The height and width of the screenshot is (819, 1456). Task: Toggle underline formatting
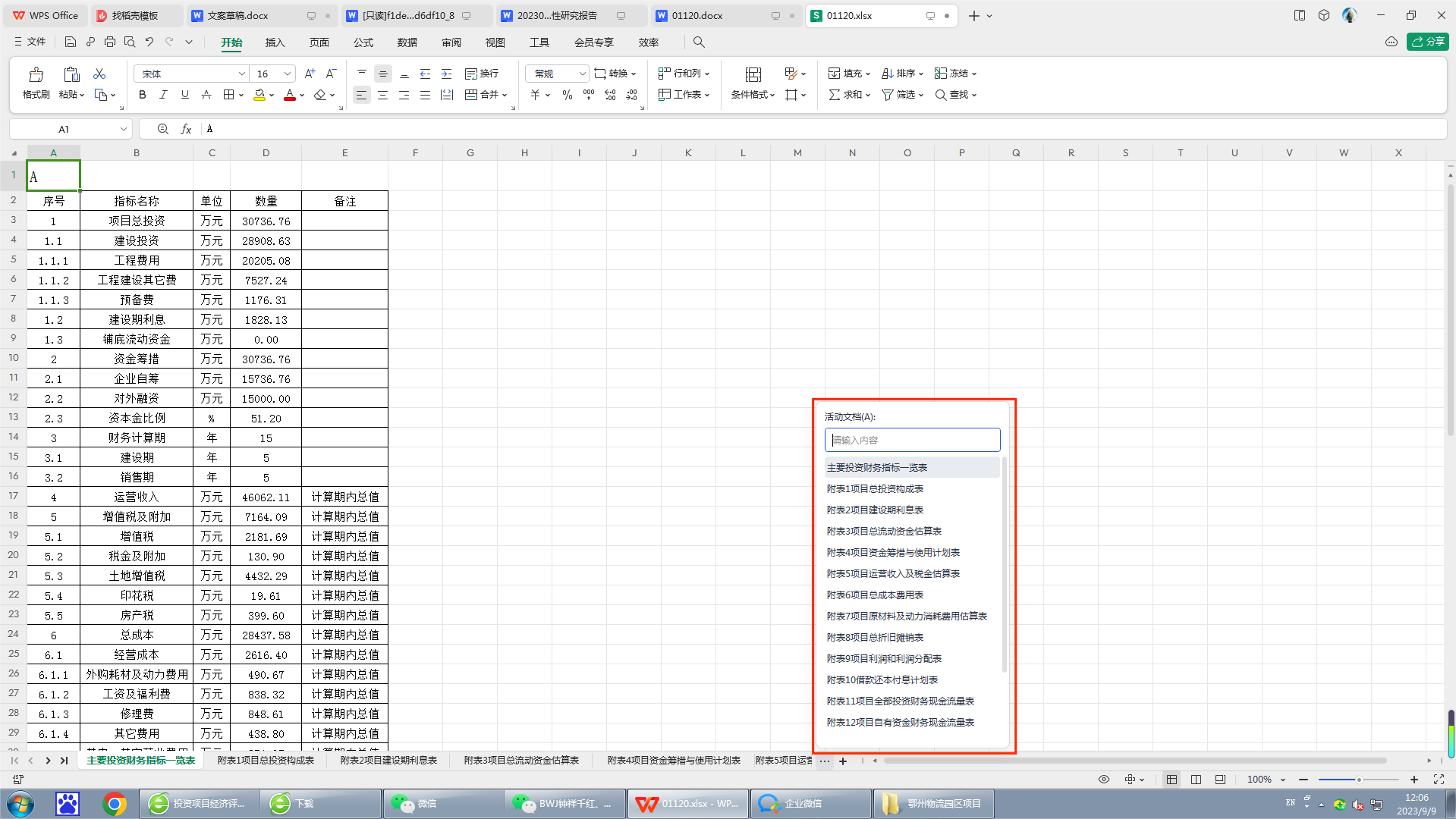(x=184, y=95)
